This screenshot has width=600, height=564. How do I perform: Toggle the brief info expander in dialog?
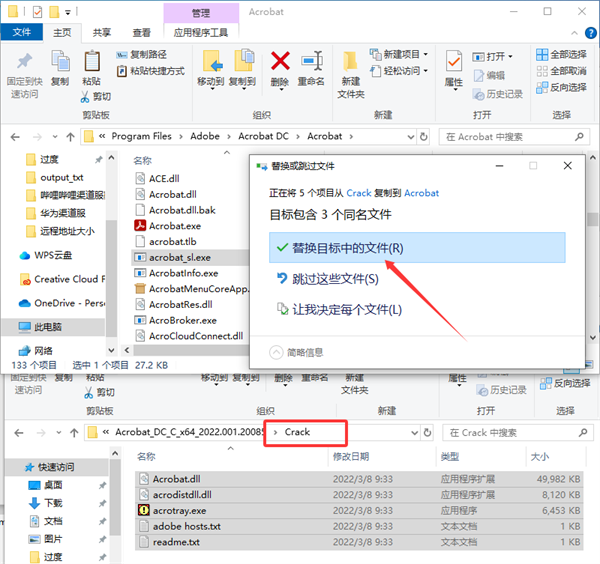tap(276, 352)
